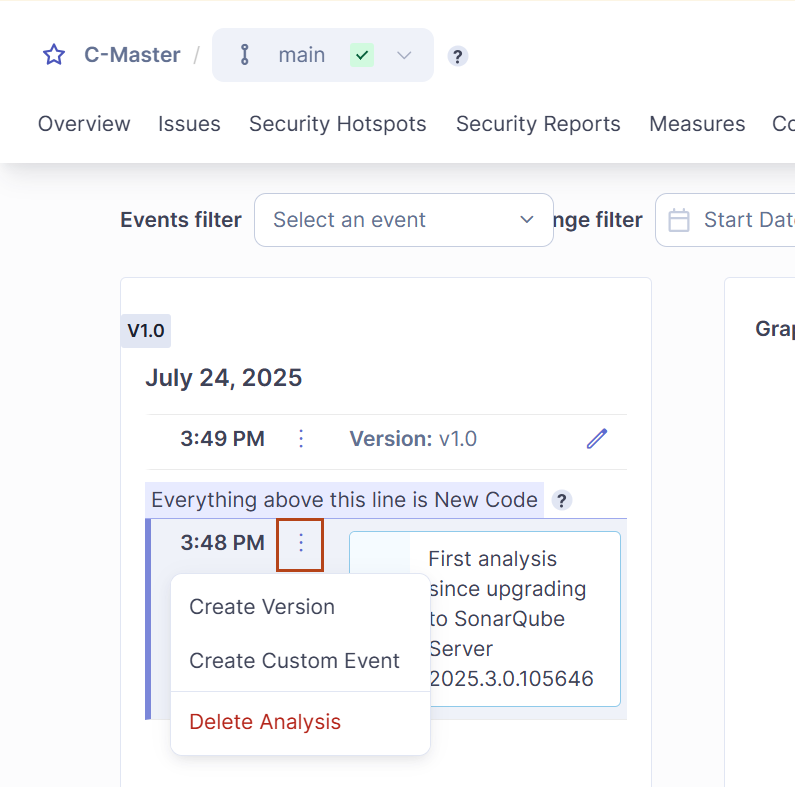Open the Security Hotspots tab
The width and height of the screenshot is (795, 787).
pos(337,124)
